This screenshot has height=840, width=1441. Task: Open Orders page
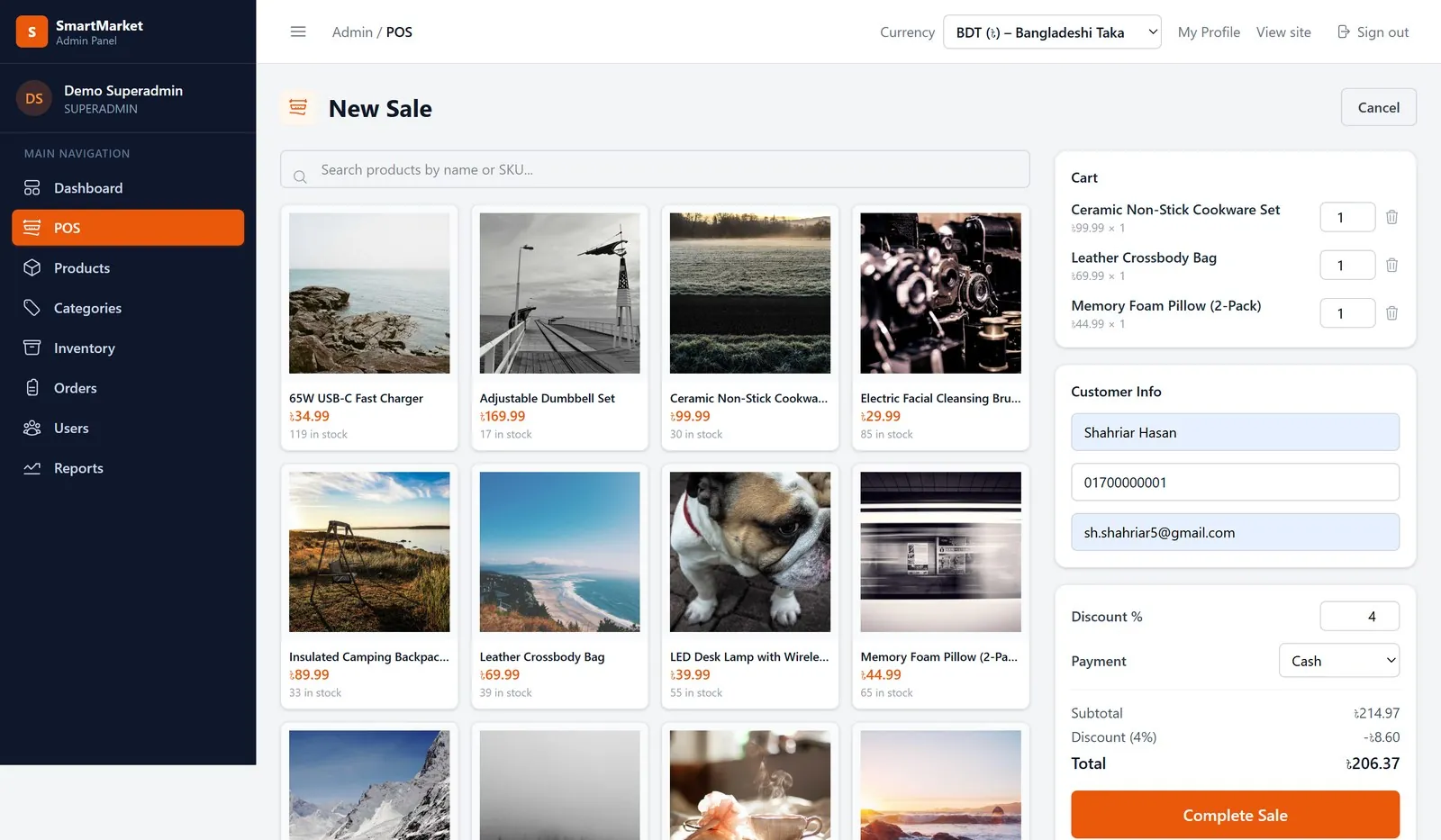128,388
